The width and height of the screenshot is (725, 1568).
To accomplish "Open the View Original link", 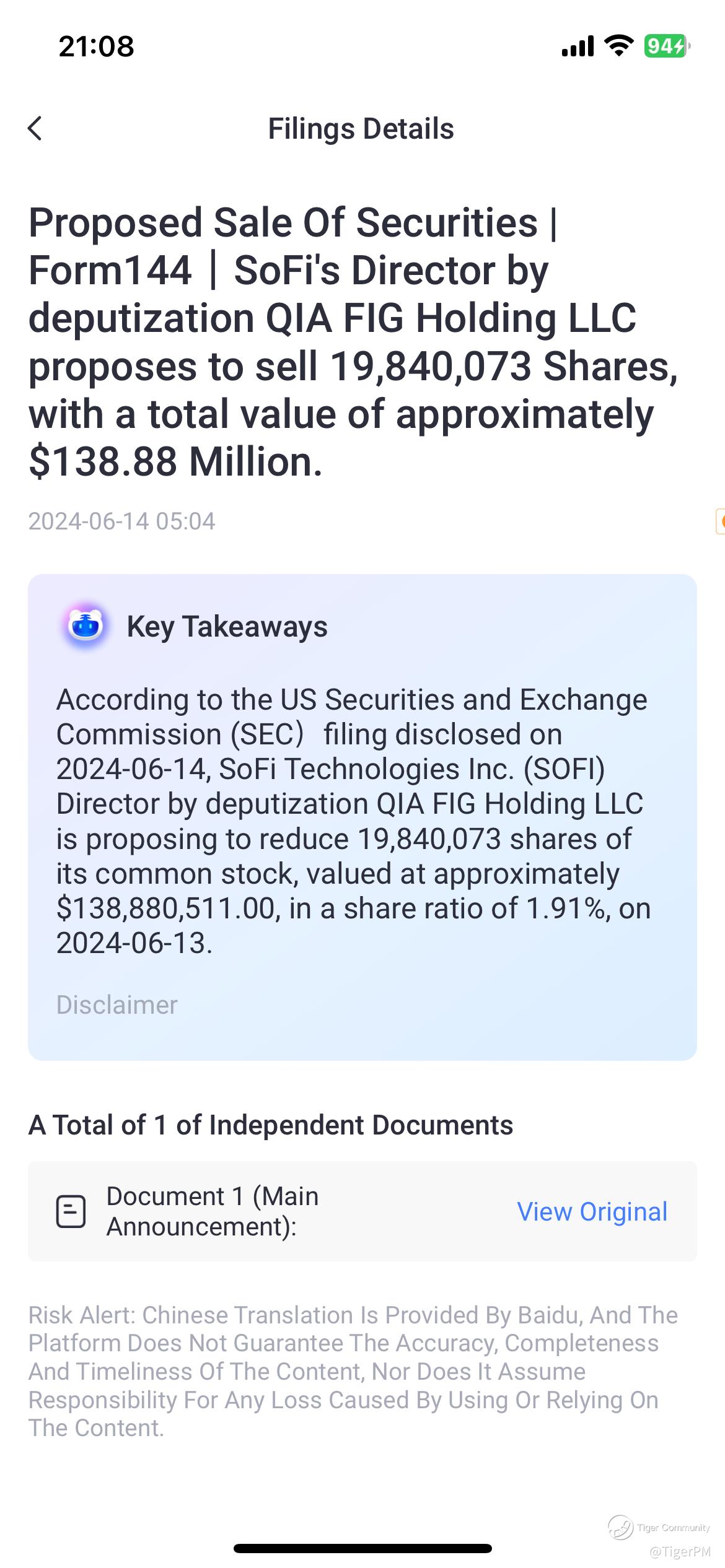I will (592, 1211).
